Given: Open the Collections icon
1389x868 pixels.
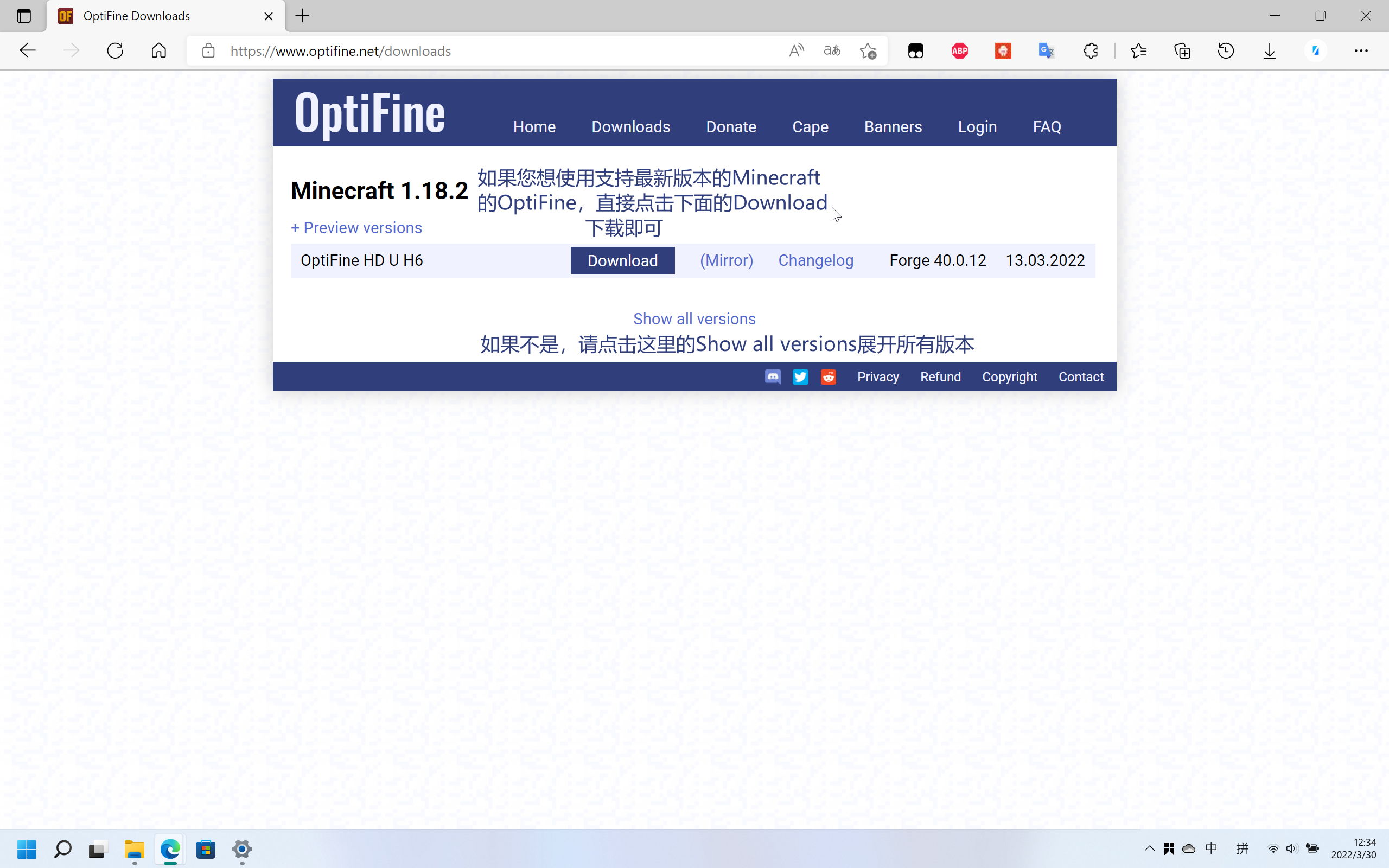Looking at the screenshot, I should pyautogui.click(x=1182, y=50).
